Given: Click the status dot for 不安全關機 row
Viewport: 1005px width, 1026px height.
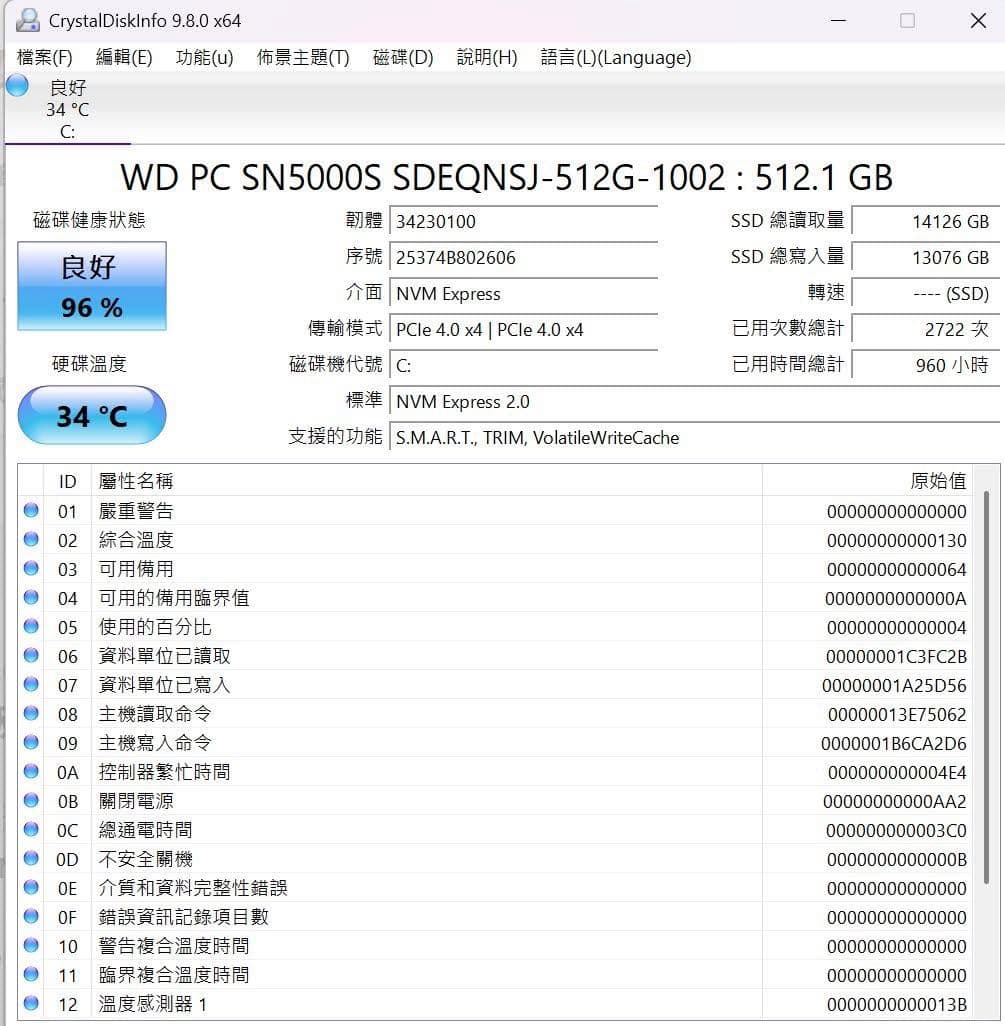Looking at the screenshot, I should click(31, 858).
